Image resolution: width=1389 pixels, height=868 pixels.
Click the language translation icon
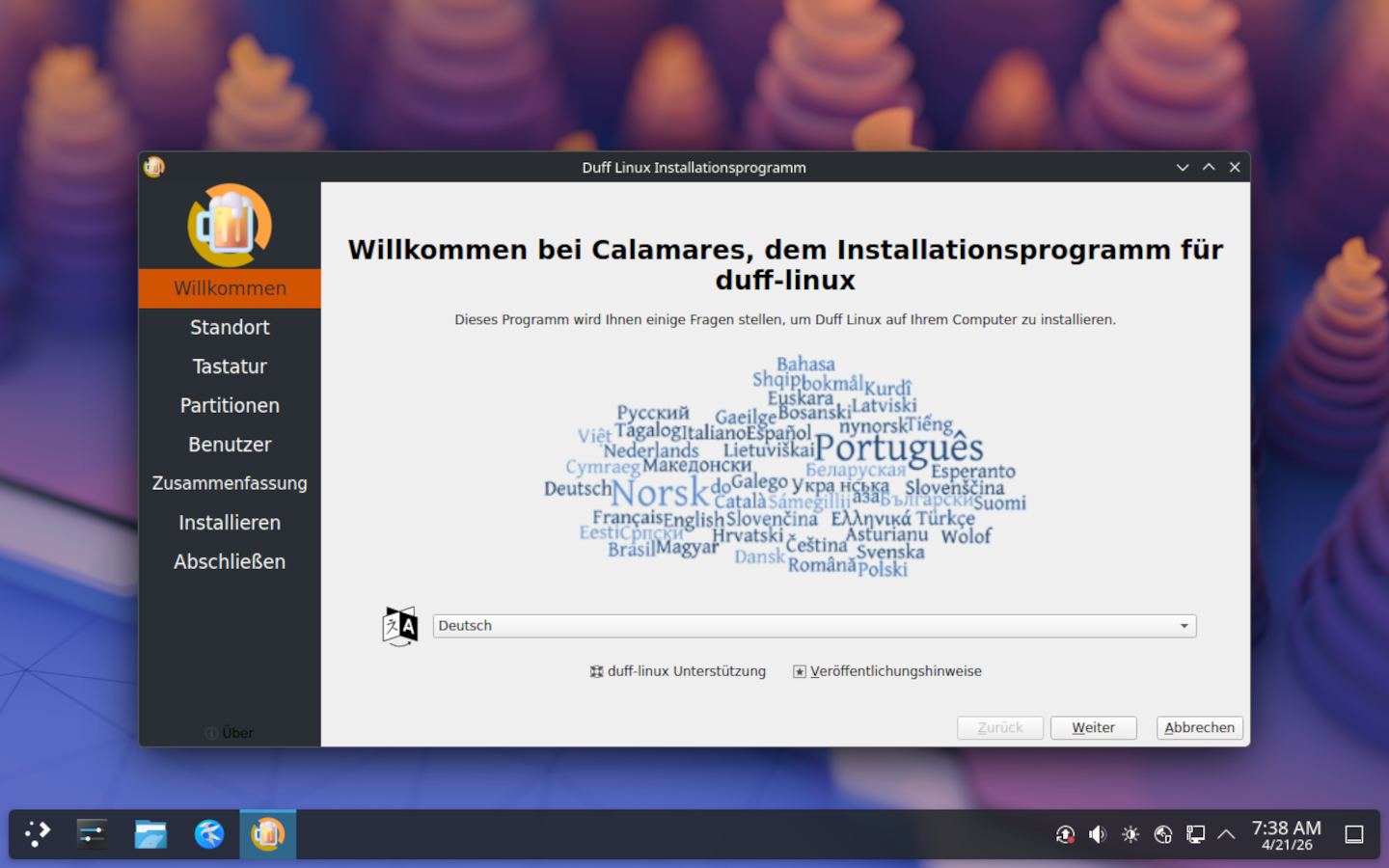click(400, 626)
